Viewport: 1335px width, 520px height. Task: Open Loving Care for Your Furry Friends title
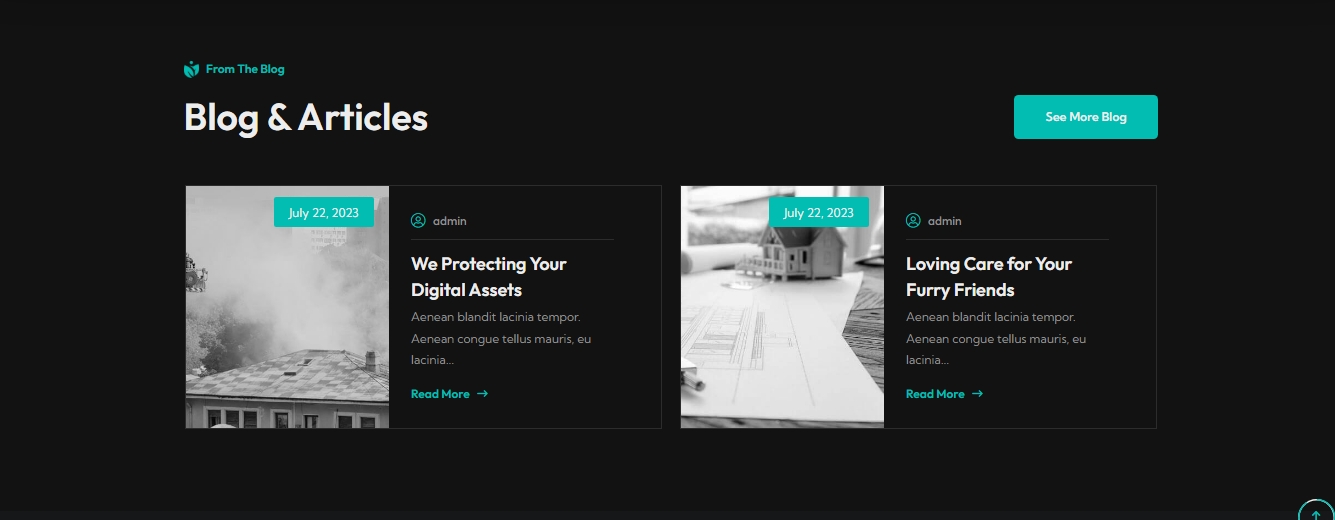coord(988,277)
